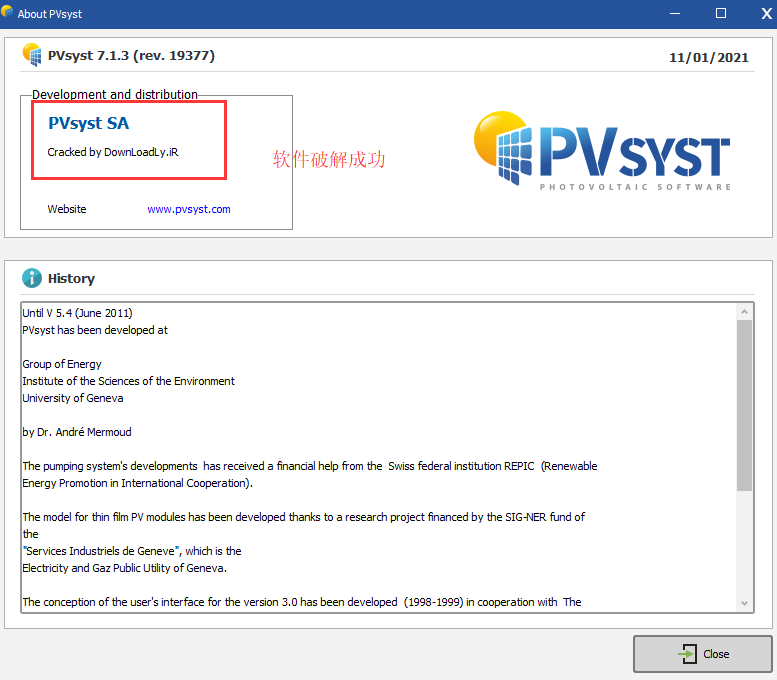Viewport: 777px width, 680px height.
Task: Minimize the About PVsyst window
Action: (x=675, y=13)
